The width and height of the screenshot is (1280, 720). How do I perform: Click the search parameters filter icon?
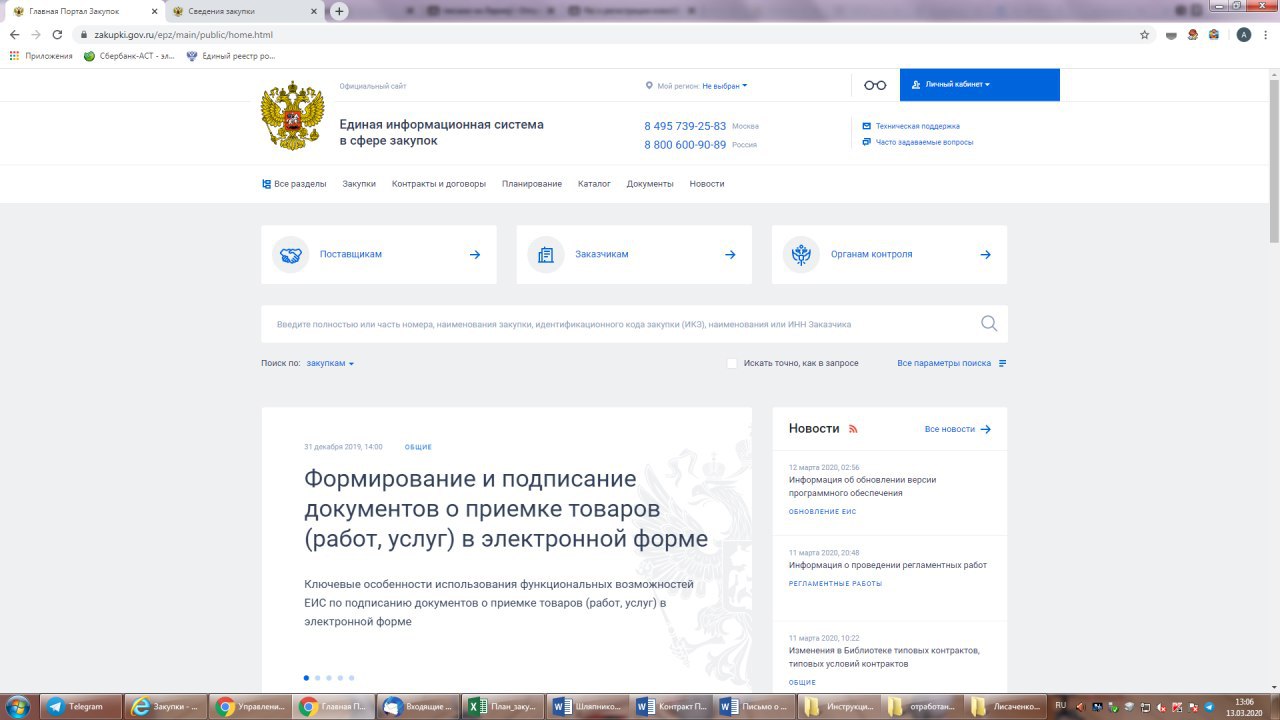click(1003, 363)
